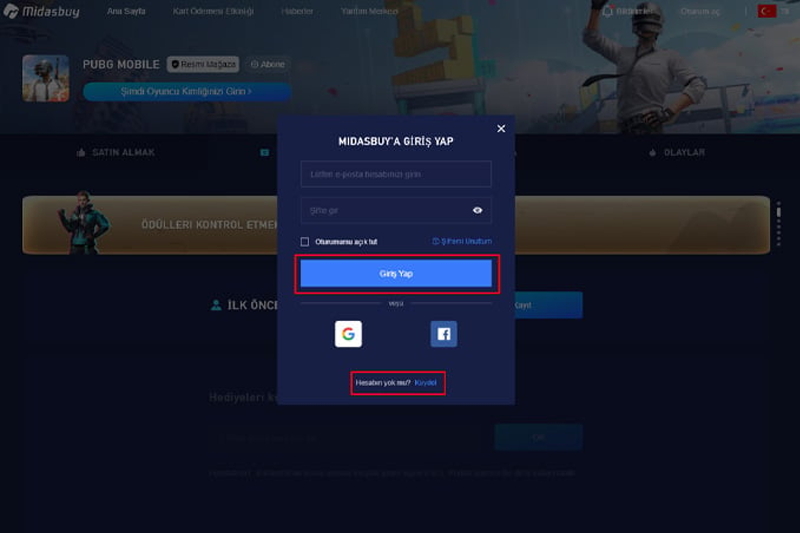This screenshot has height=533, width=800.
Task: Click the PUBG Mobile game thumbnail
Action: pyautogui.click(x=46, y=78)
